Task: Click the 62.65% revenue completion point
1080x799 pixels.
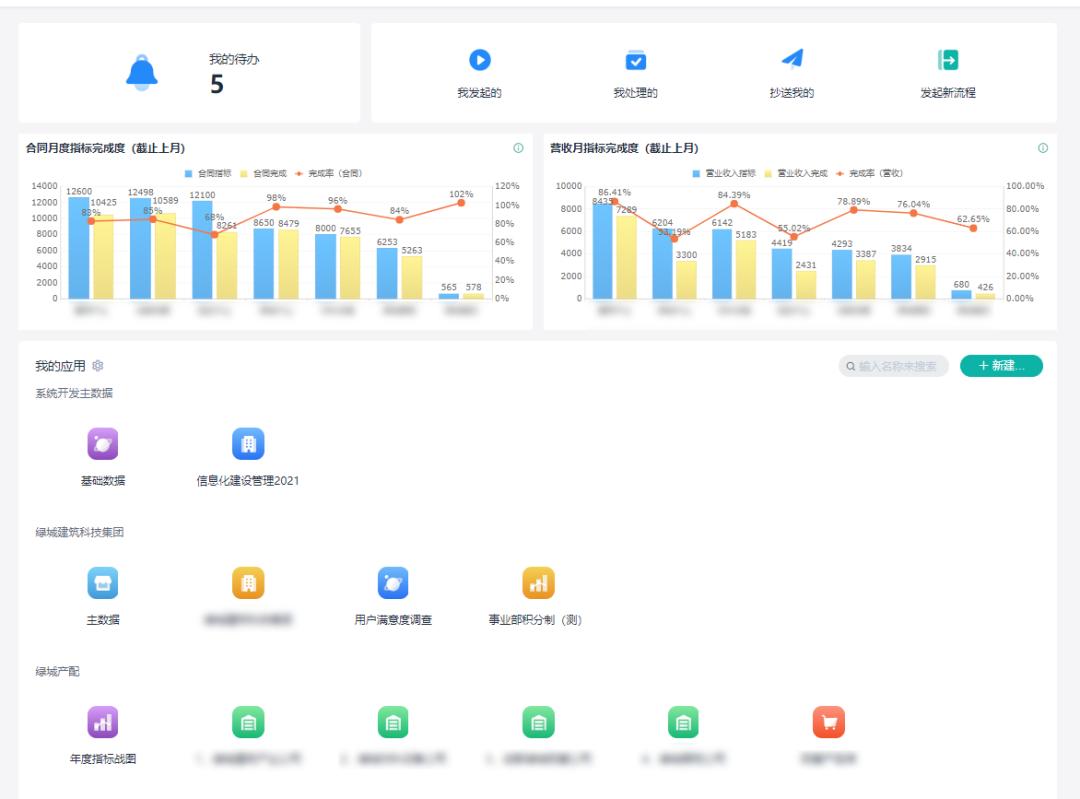Action: [x=973, y=228]
